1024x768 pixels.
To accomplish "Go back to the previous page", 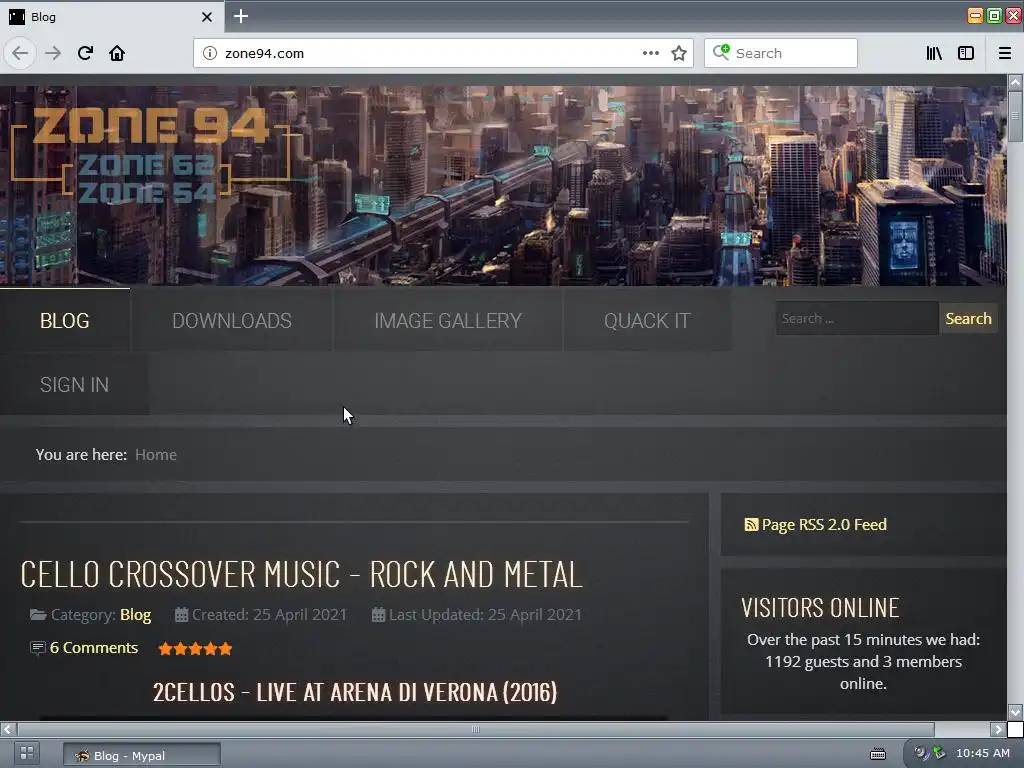I will [20, 53].
